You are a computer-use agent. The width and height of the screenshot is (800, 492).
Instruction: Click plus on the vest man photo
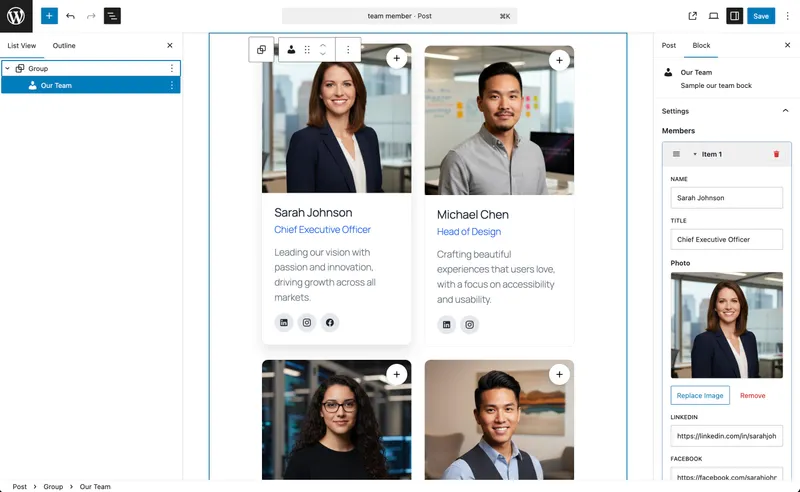click(559, 375)
